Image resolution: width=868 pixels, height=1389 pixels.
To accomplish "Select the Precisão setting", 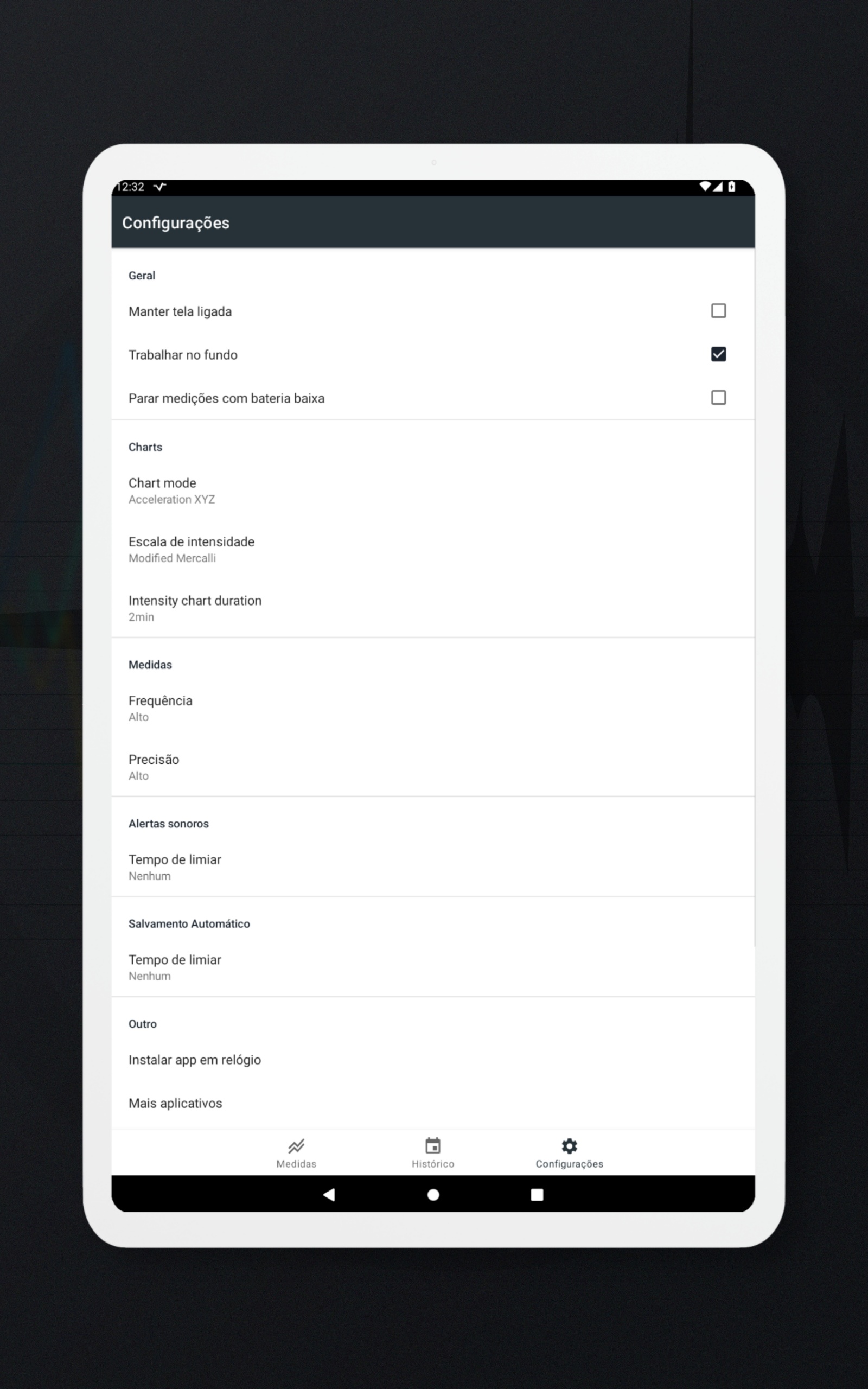I will pyautogui.click(x=433, y=767).
